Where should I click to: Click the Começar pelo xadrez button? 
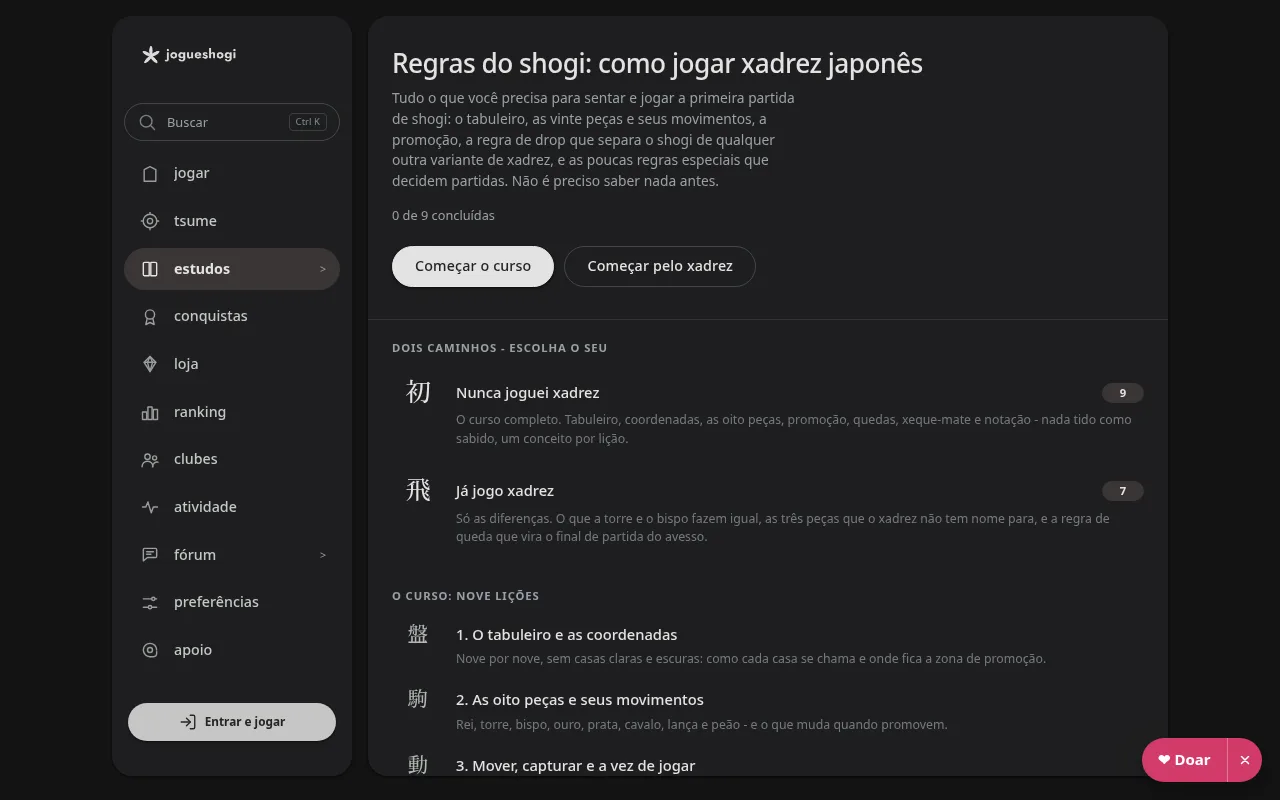pyautogui.click(x=660, y=266)
